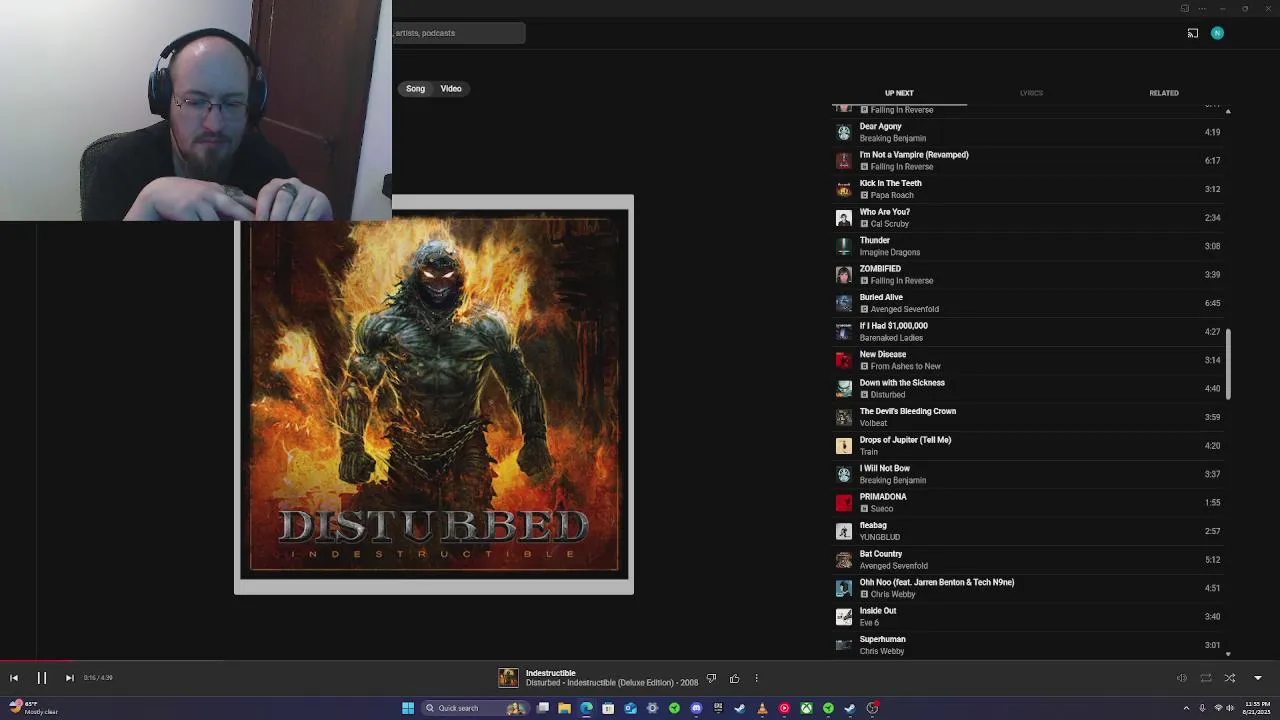Open Outlook from the taskbar
The width and height of the screenshot is (1280, 720).
pos(630,708)
